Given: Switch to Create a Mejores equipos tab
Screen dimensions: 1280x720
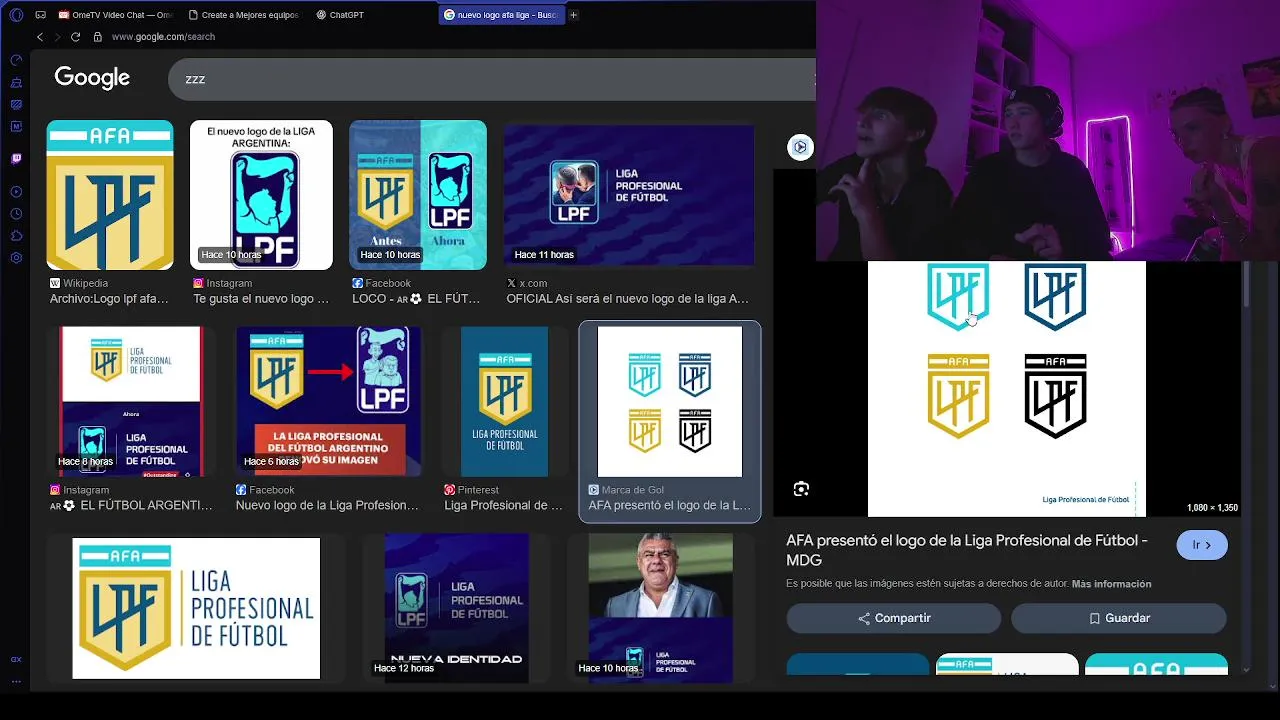Looking at the screenshot, I should click(243, 15).
